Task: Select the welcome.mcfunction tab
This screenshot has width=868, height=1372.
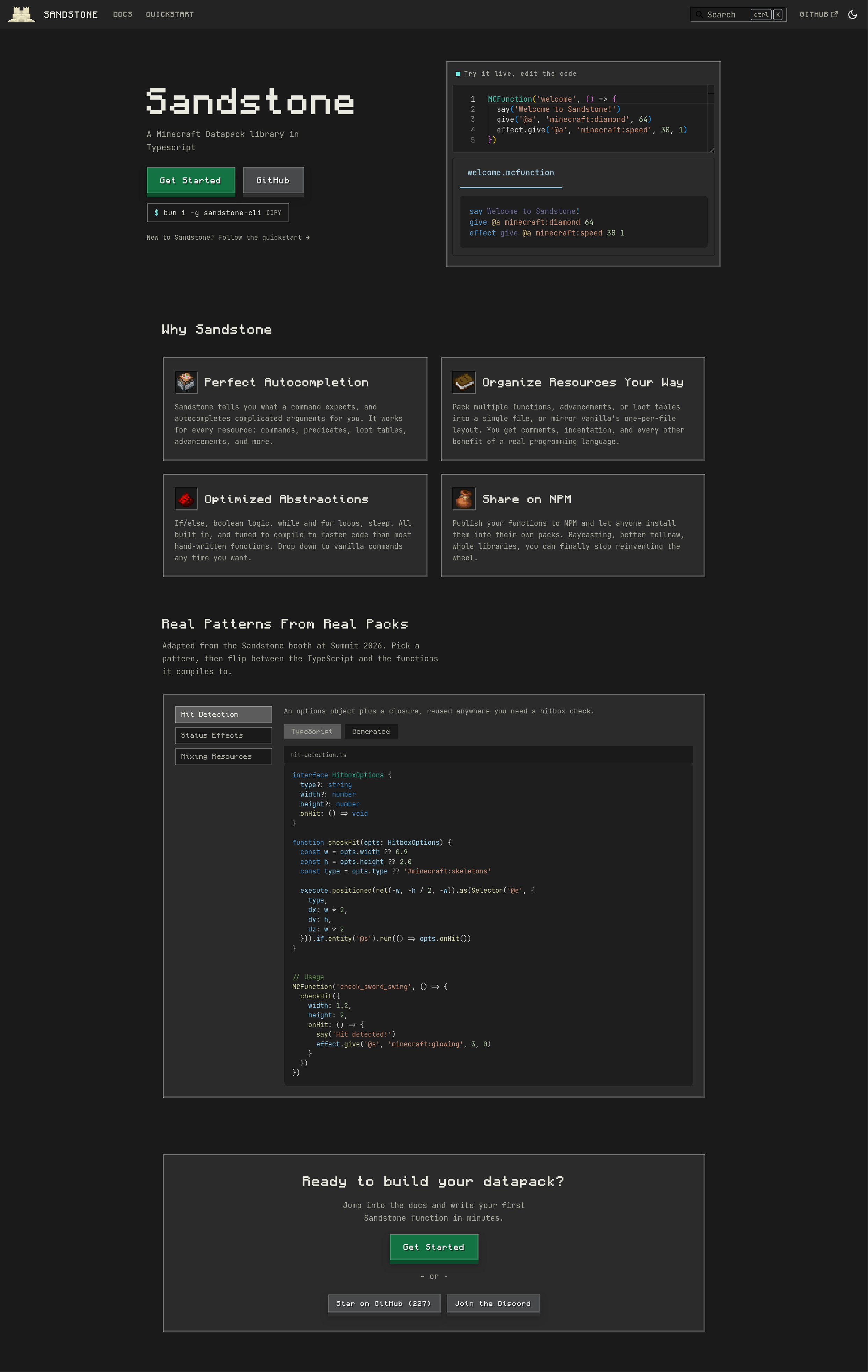Action: (510, 173)
